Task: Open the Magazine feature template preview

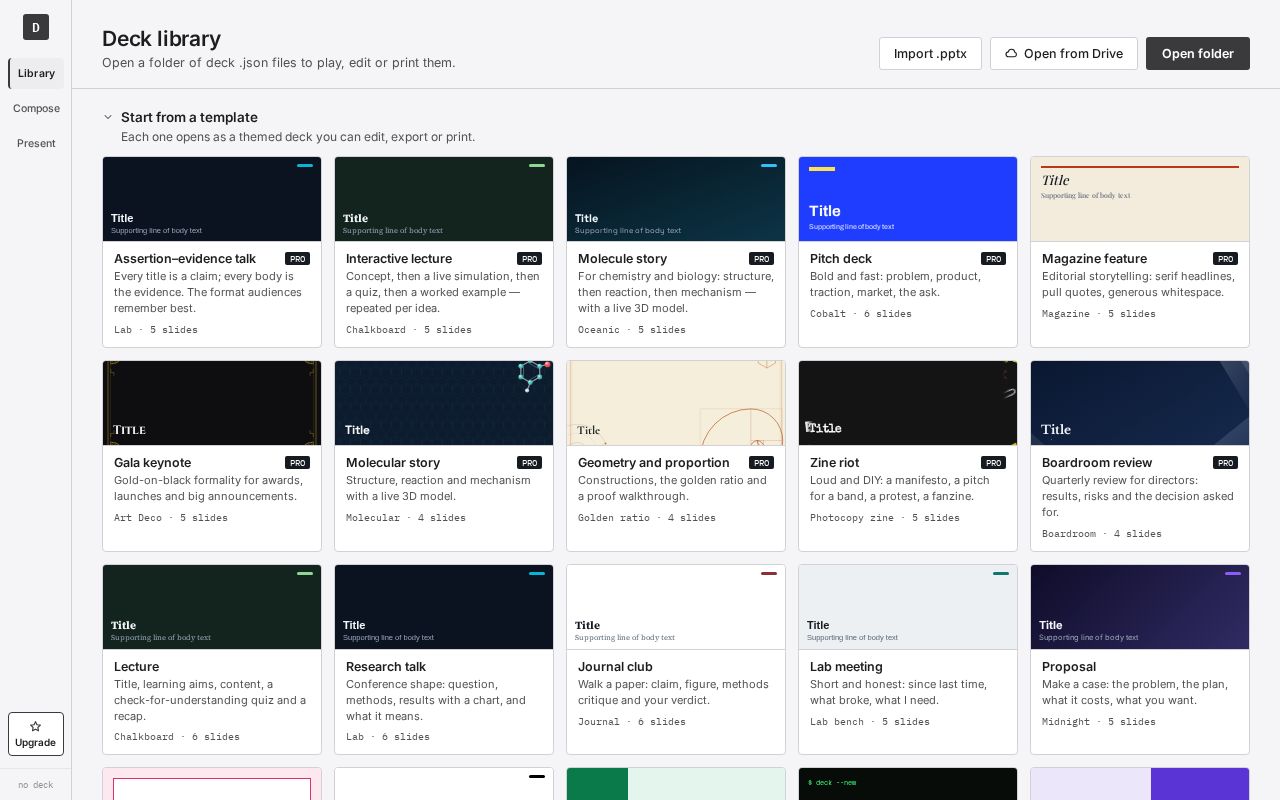Action: tap(1140, 199)
